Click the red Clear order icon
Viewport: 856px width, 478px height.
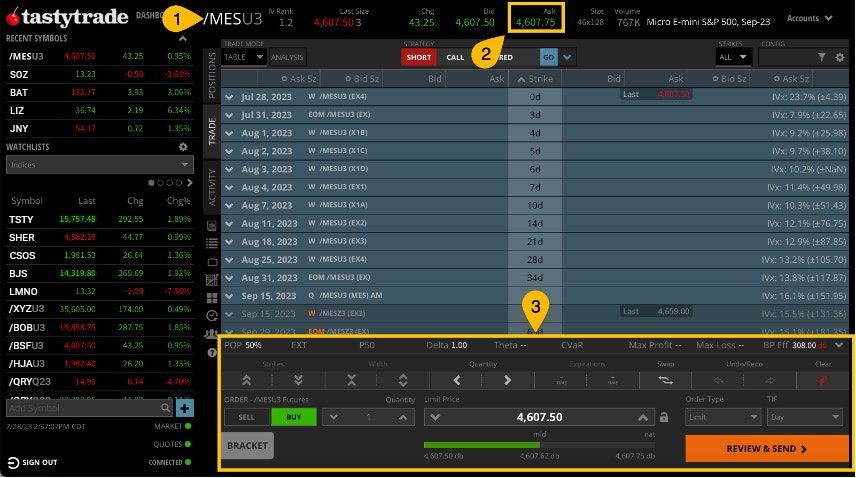[822, 380]
